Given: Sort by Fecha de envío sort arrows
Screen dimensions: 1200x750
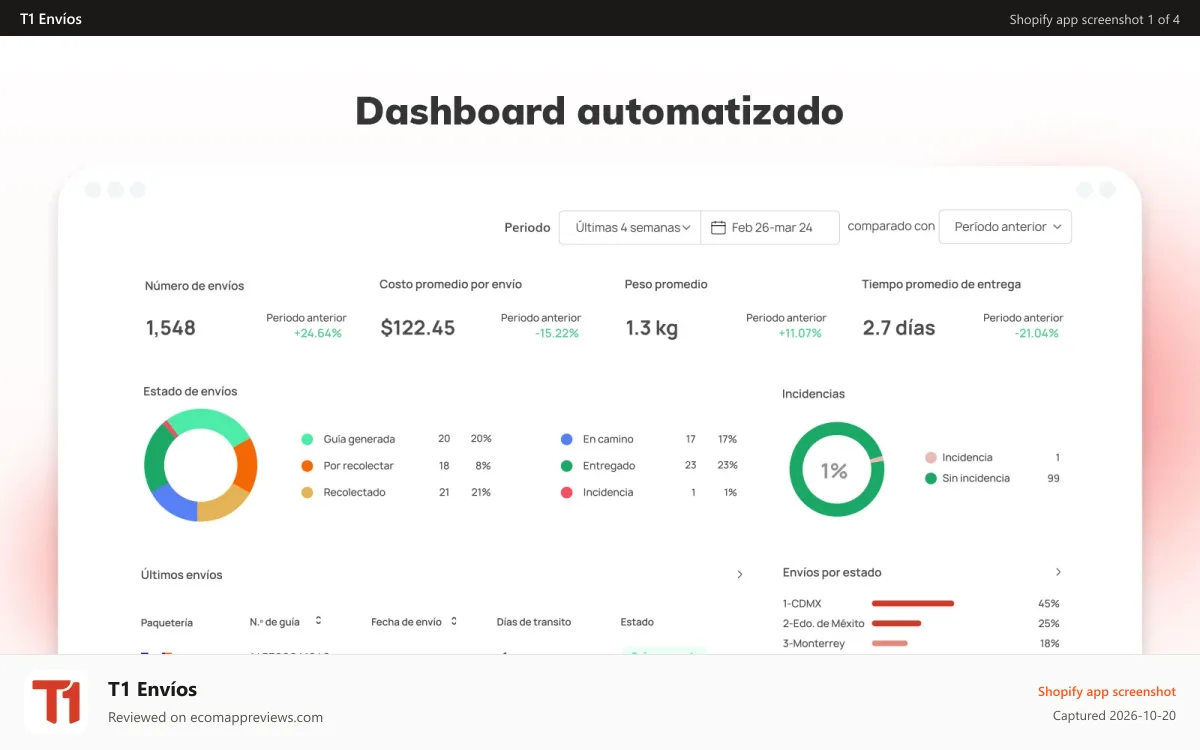Looking at the screenshot, I should [453, 621].
